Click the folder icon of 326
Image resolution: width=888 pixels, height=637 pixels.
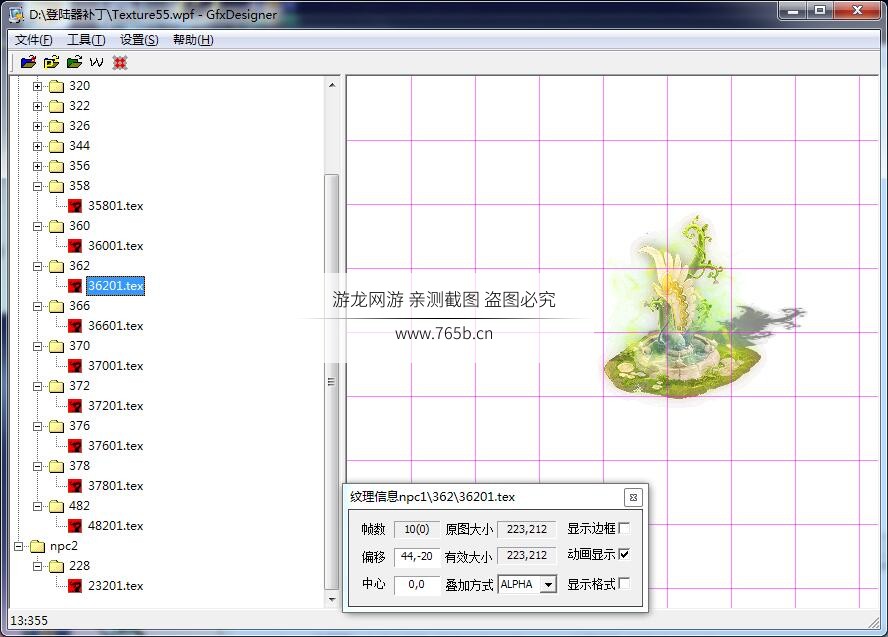click(x=56, y=126)
